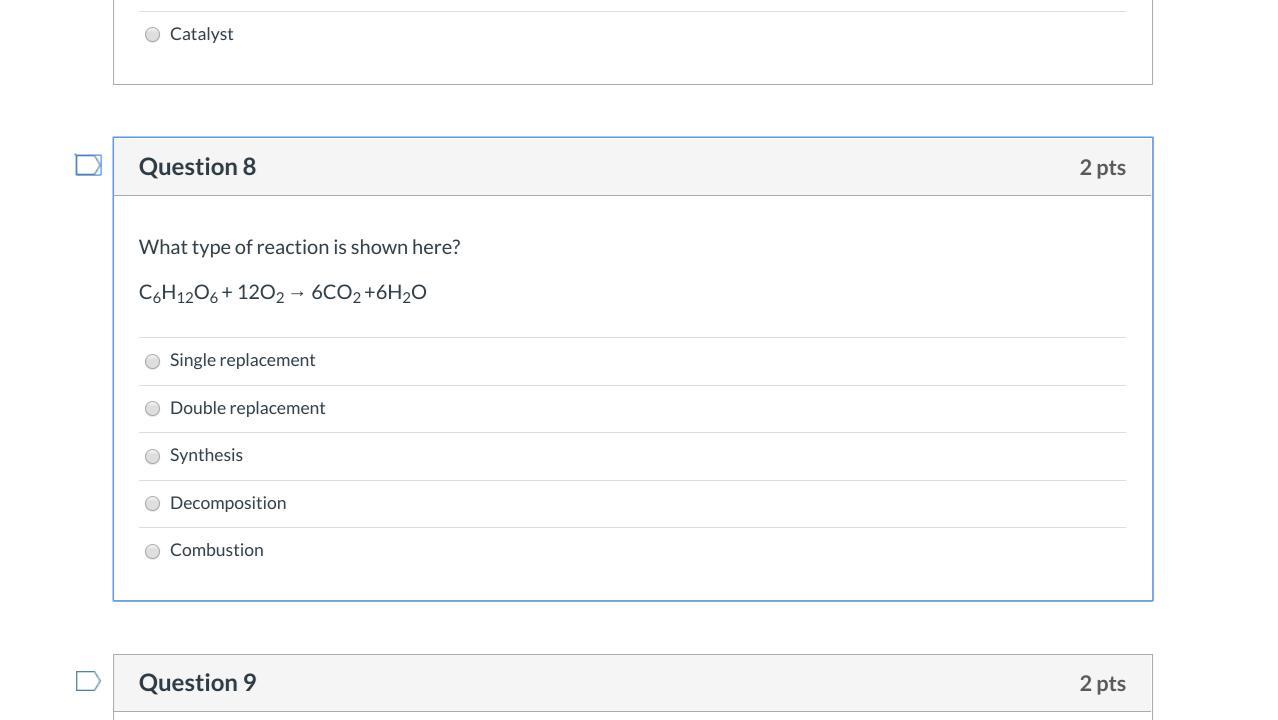Click the Question 8 heading

pos(197,167)
